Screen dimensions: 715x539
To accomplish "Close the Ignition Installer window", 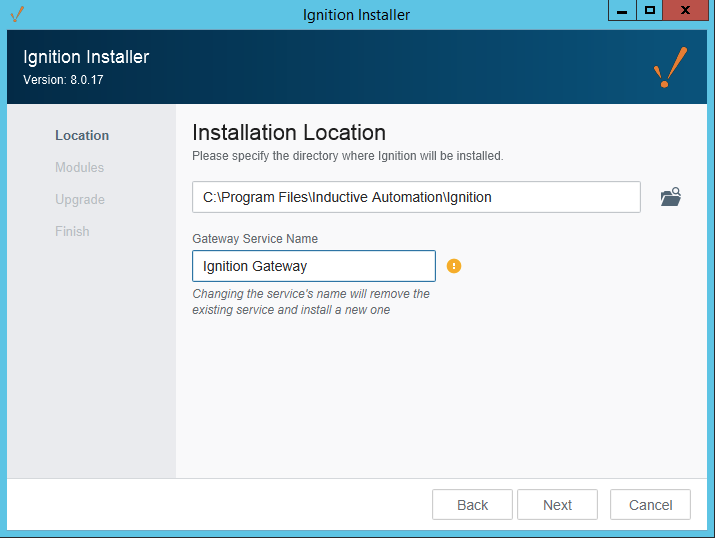I will [x=685, y=10].
